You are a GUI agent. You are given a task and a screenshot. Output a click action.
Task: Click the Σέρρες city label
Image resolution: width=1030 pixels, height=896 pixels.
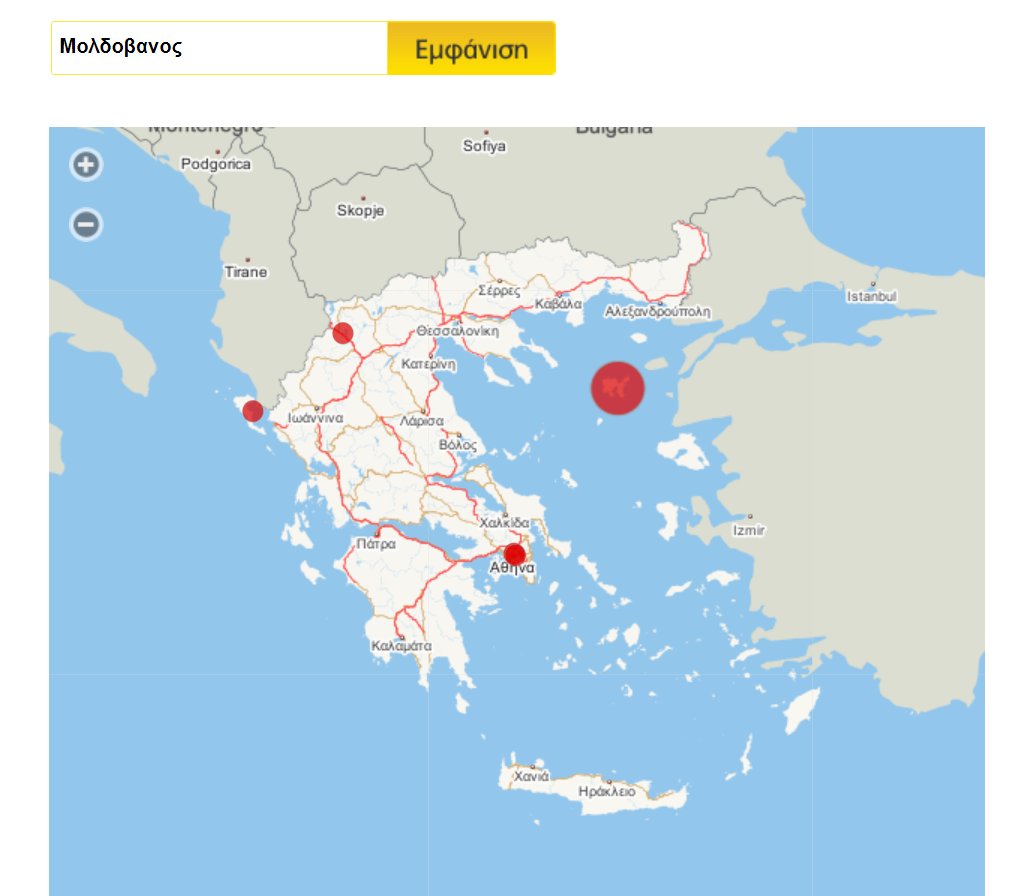pos(499,290)
